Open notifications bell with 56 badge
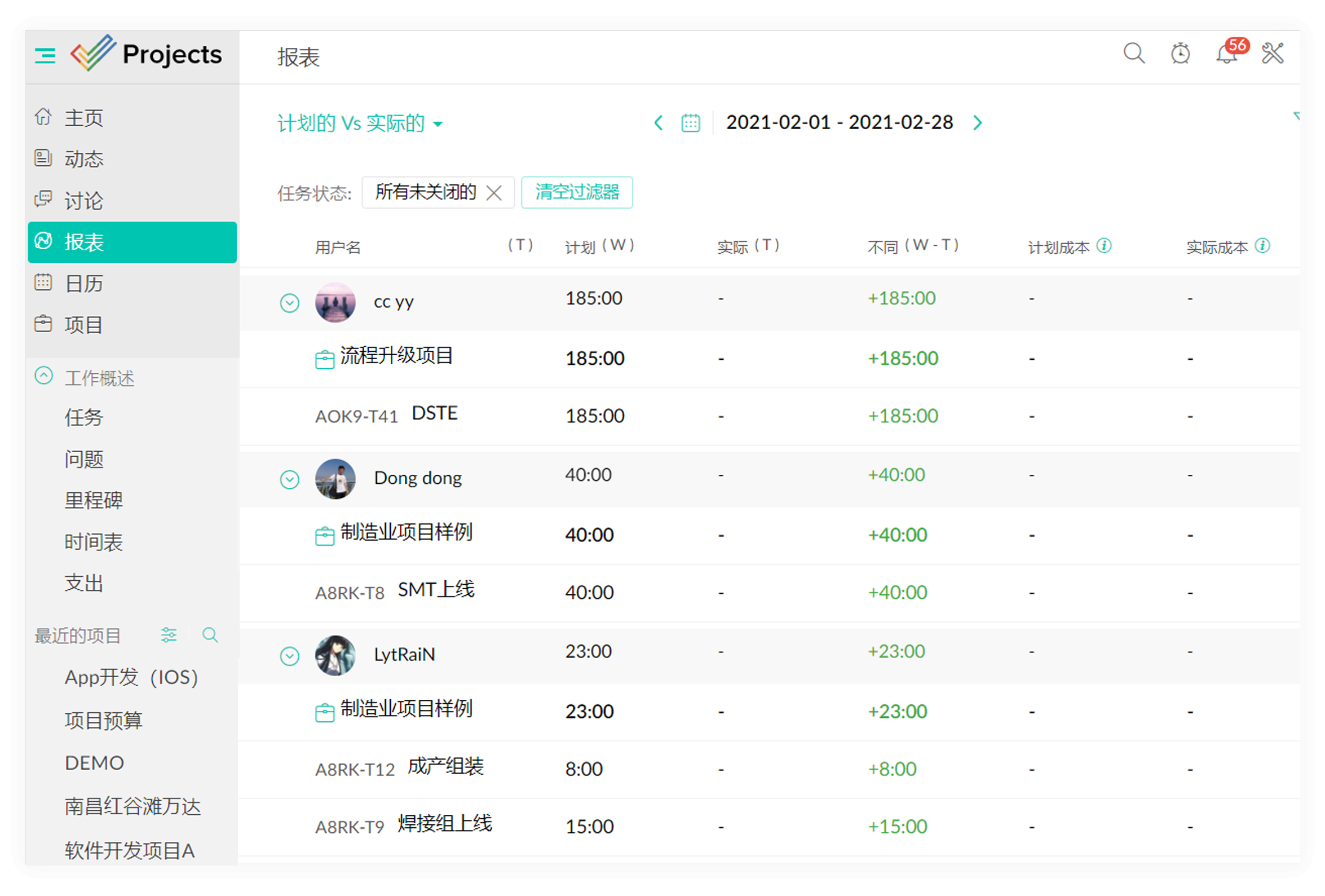Image resolution: width=1325 pixels, height=896 pixels. (x=1226, y=55)
